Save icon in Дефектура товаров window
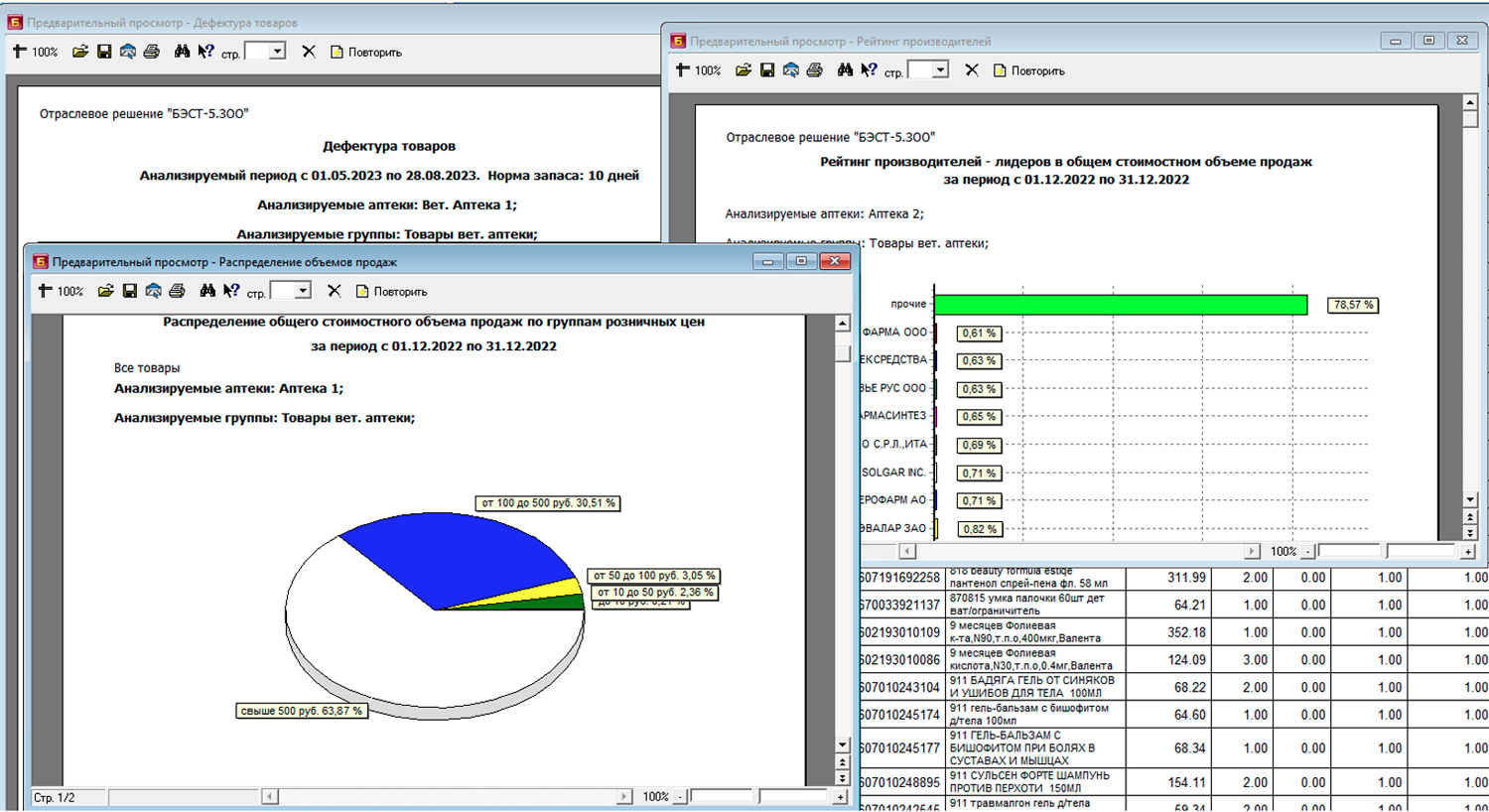This screenshot has width=1489, height=812. pos(104,52)
